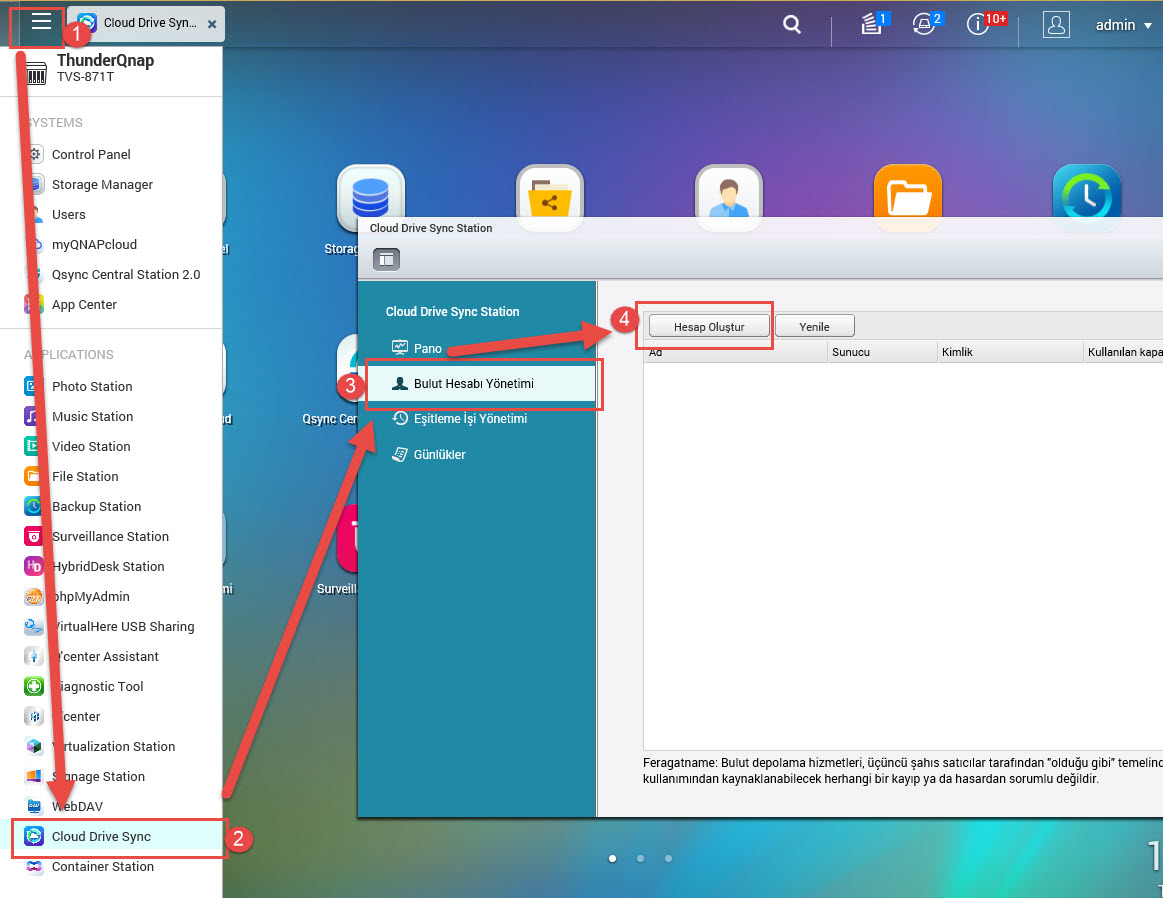The width and height of the screenshot is (1163, 898).
Task: Click the WebDAV icon in menu
Action: click(x=33, y=807)
